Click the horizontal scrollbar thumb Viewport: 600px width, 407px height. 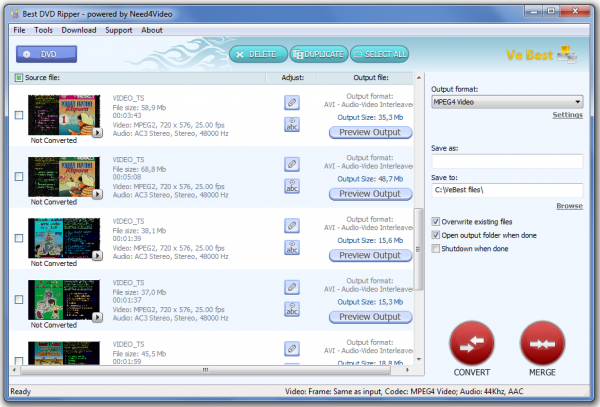coord(205,370)
